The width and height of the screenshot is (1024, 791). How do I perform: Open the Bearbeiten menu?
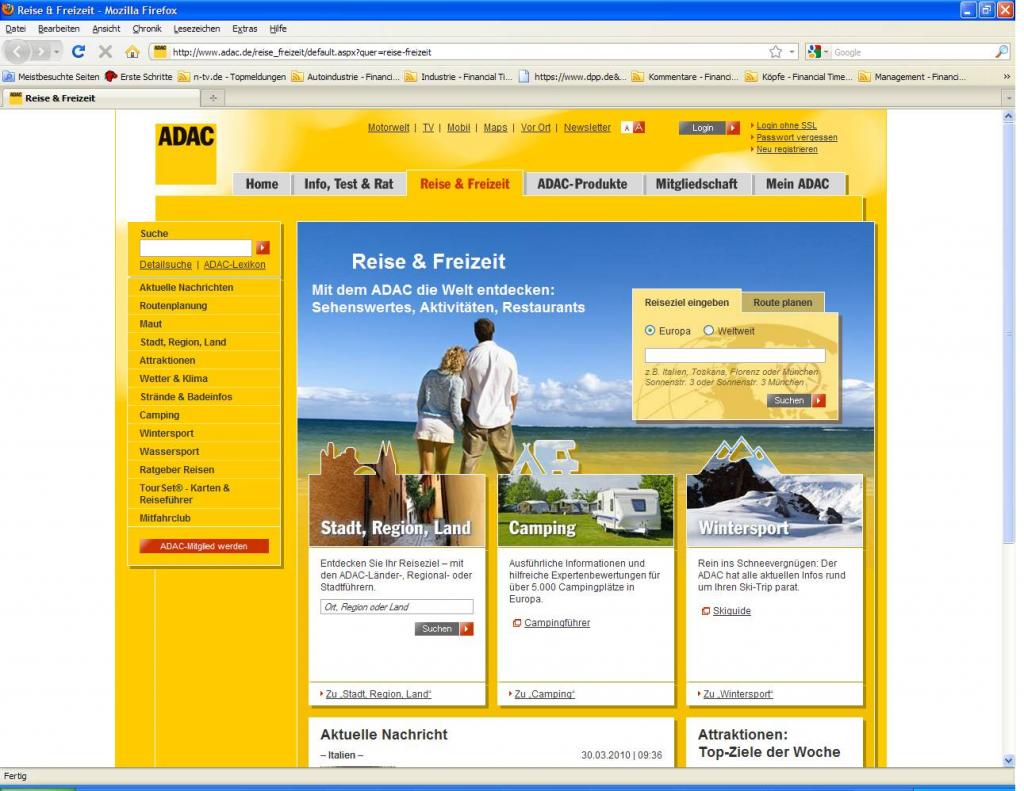(x=59, y=29)
